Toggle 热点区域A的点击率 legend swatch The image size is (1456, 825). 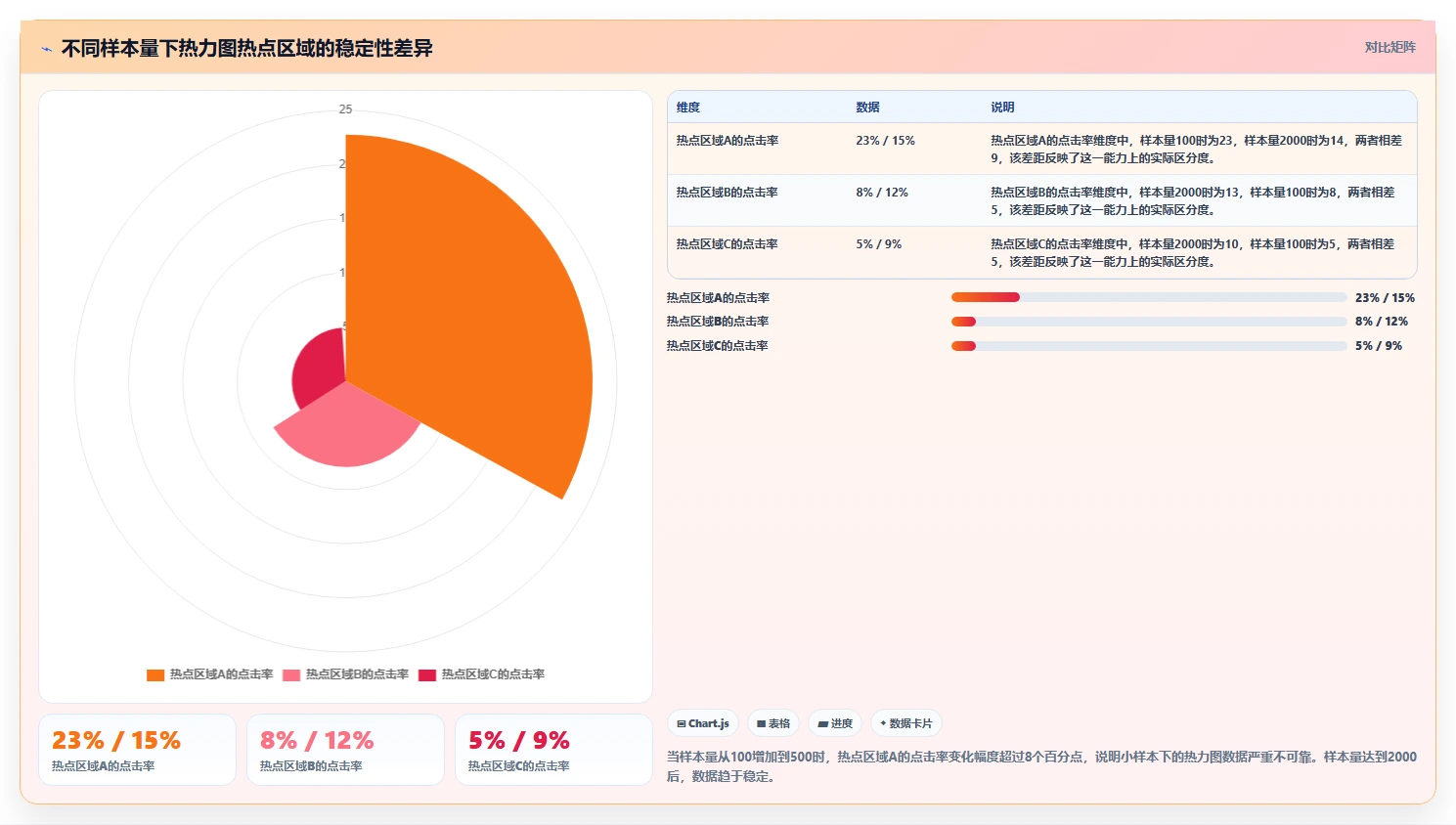[x=154, y=674]
